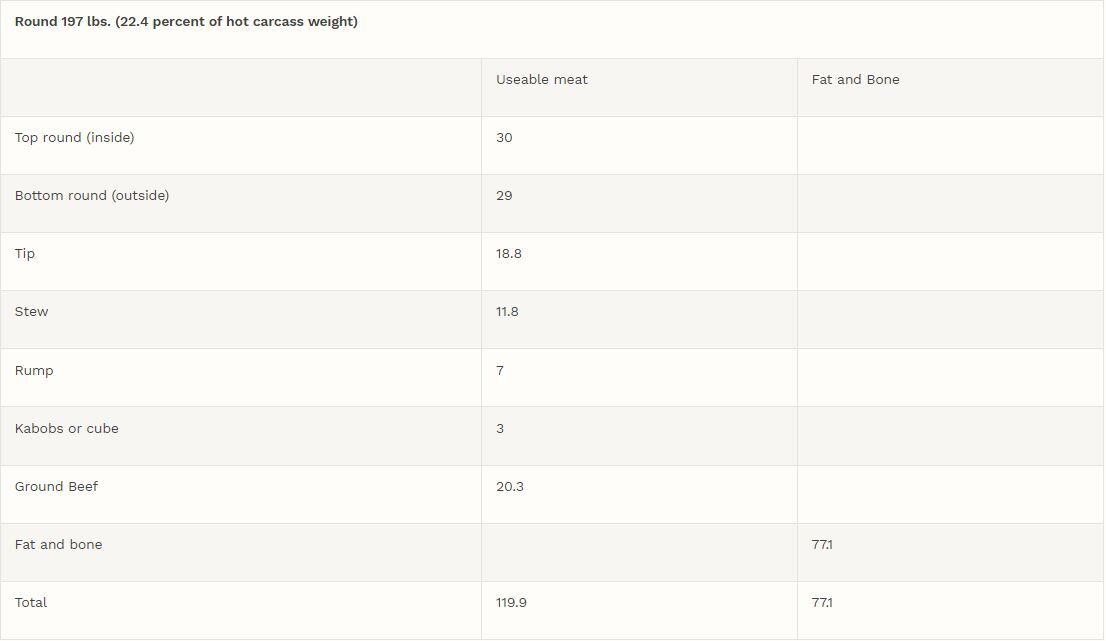Click the Tip value 18.8

click(509, 254)
